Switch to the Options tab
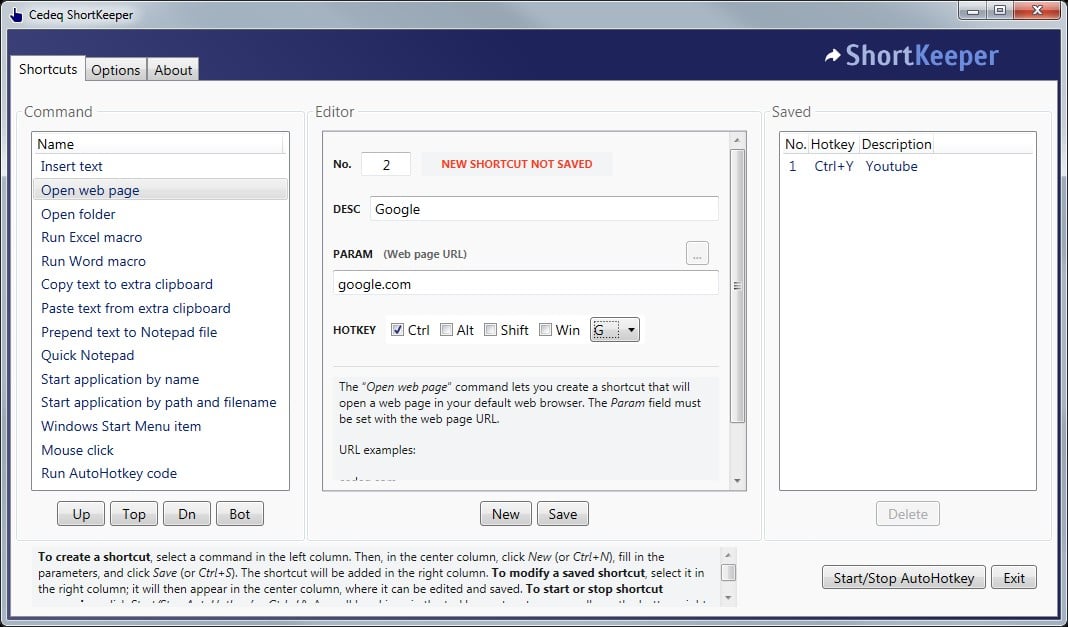This screenshot has width=1068, height=627. coord(116,69)
